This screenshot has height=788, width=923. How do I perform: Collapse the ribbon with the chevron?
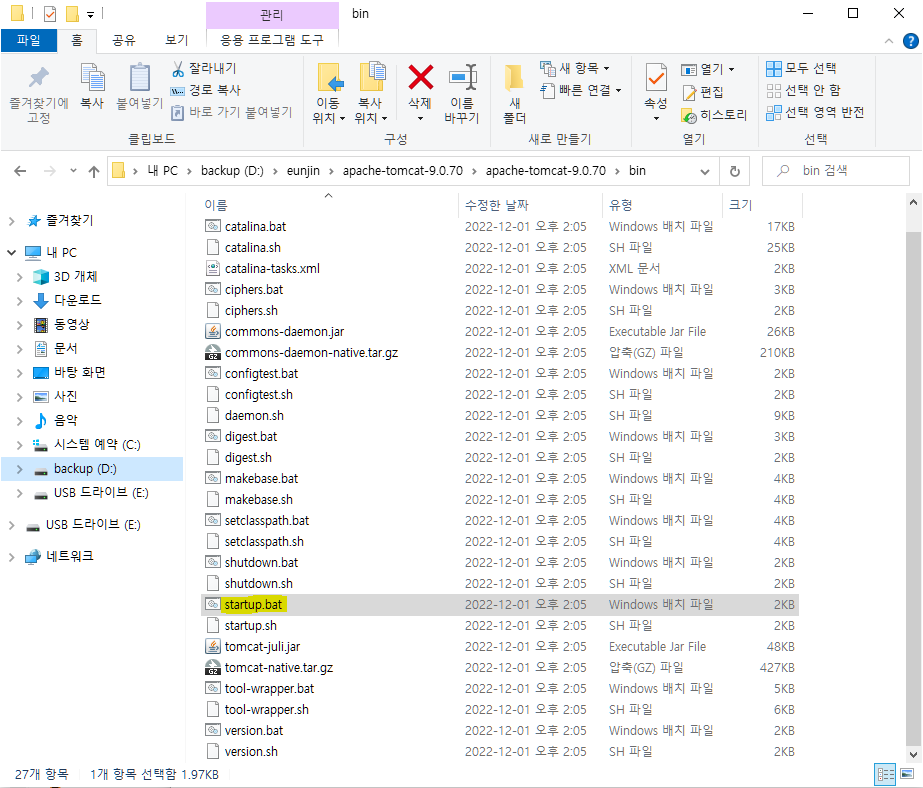tap(889, 41)
